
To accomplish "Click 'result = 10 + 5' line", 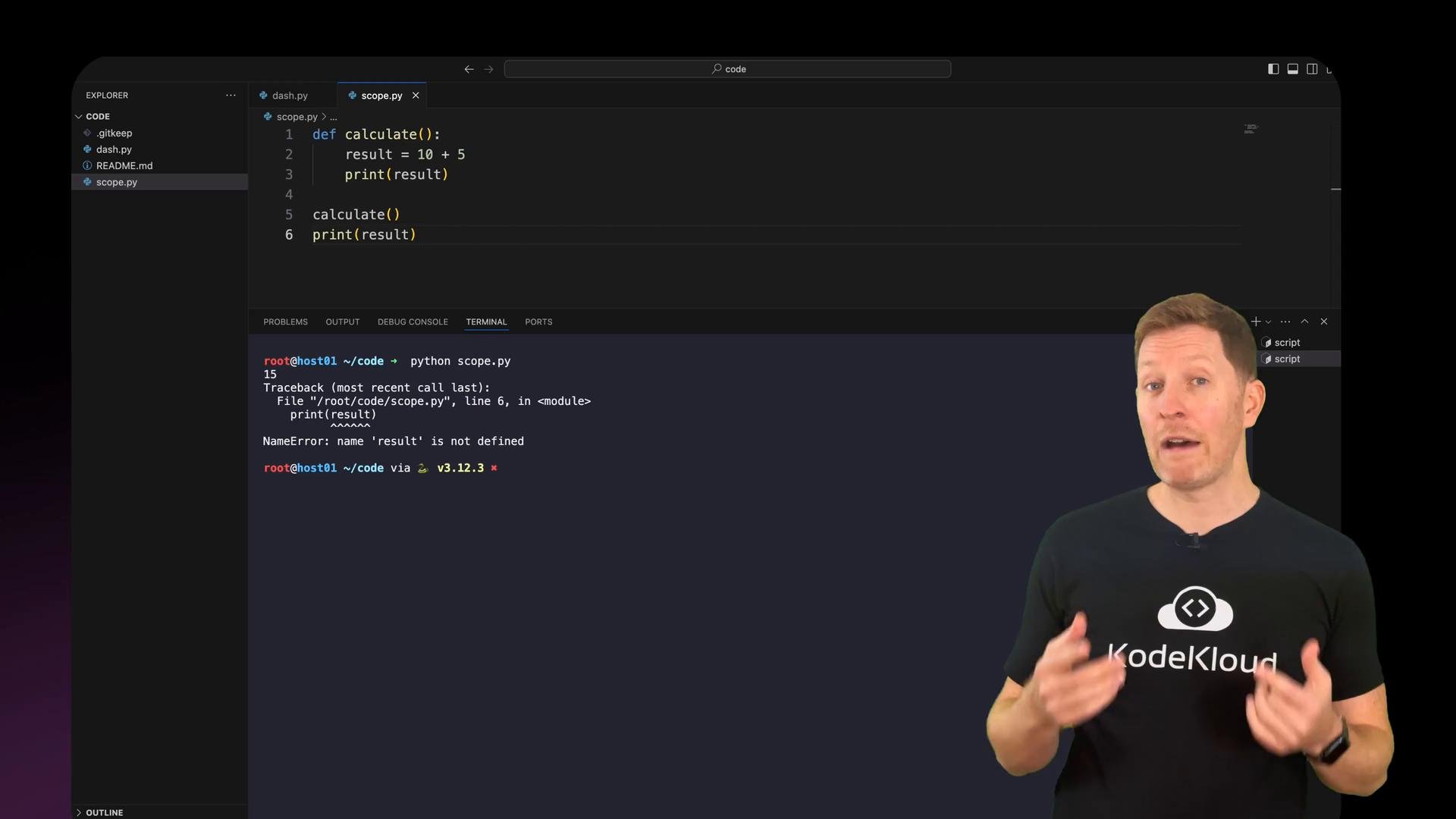I will click(405, 155).
